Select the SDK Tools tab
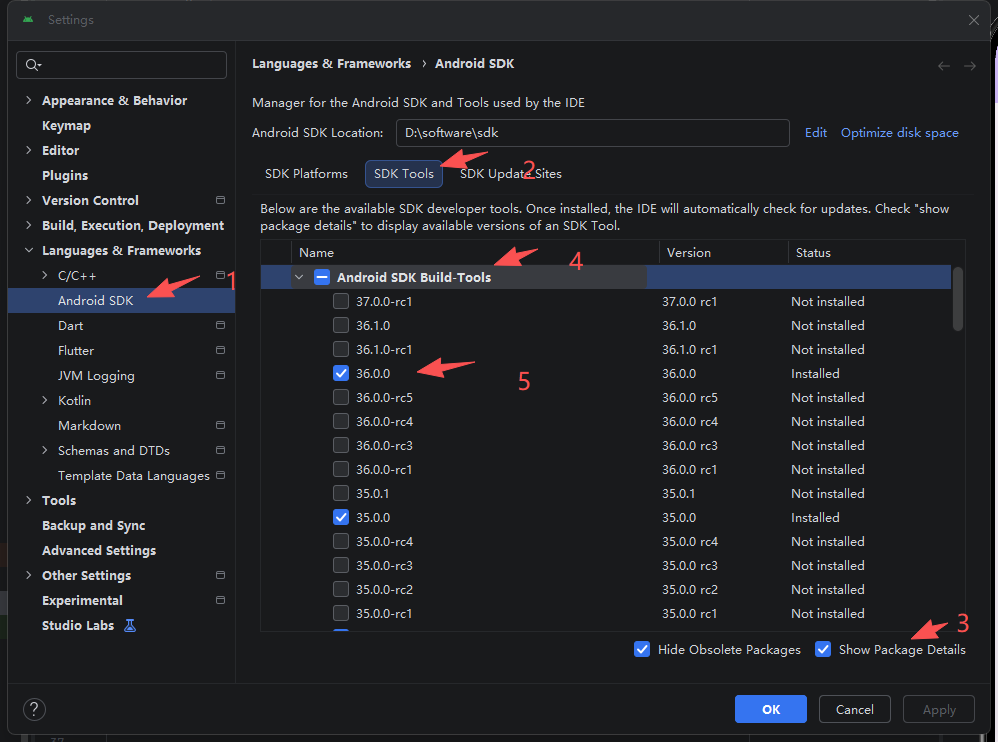This screenshot has width=998, height=742. click(404, 174)
